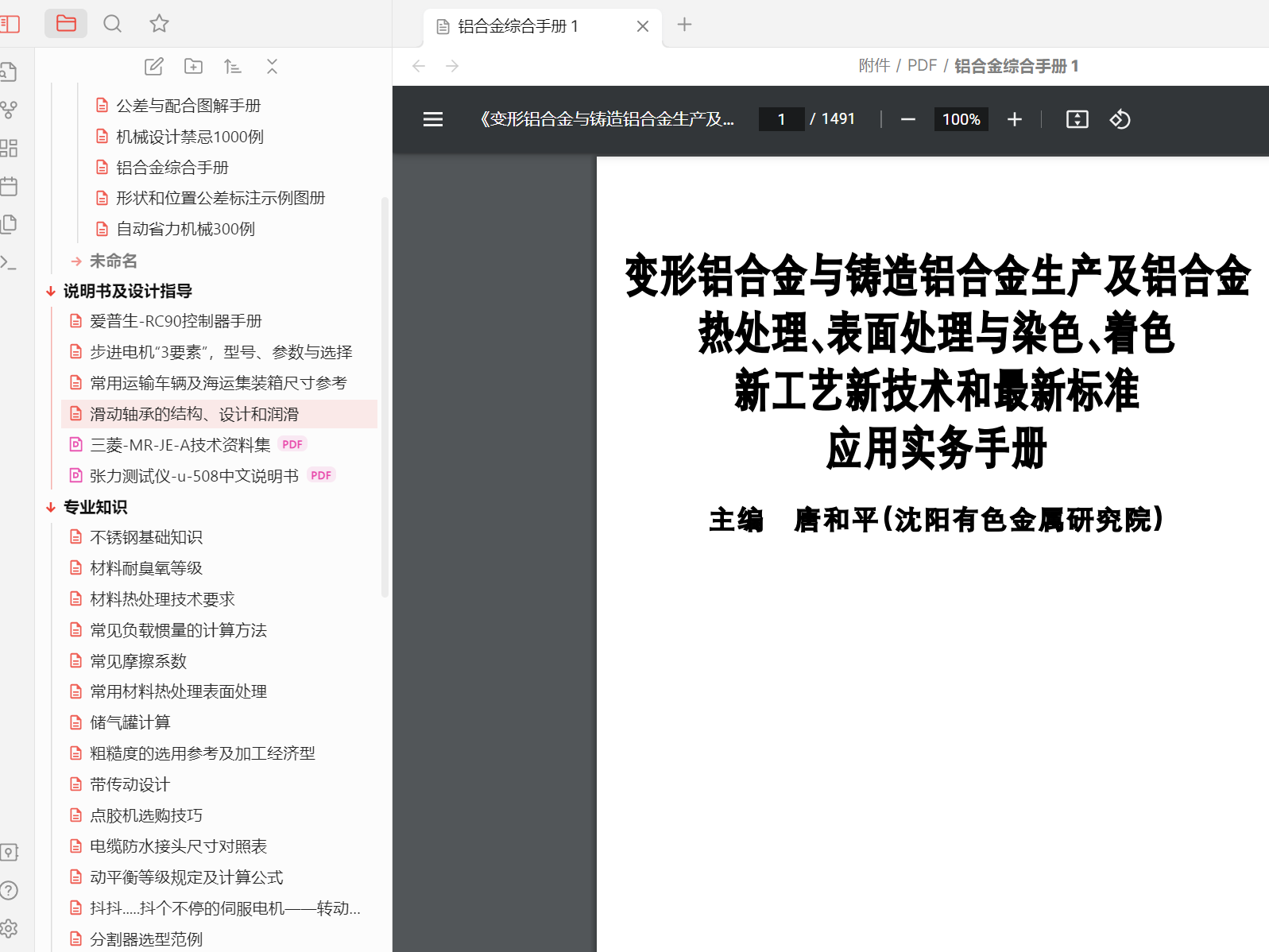Open 公差与配合图解手册 note

[x=188, y=106]
